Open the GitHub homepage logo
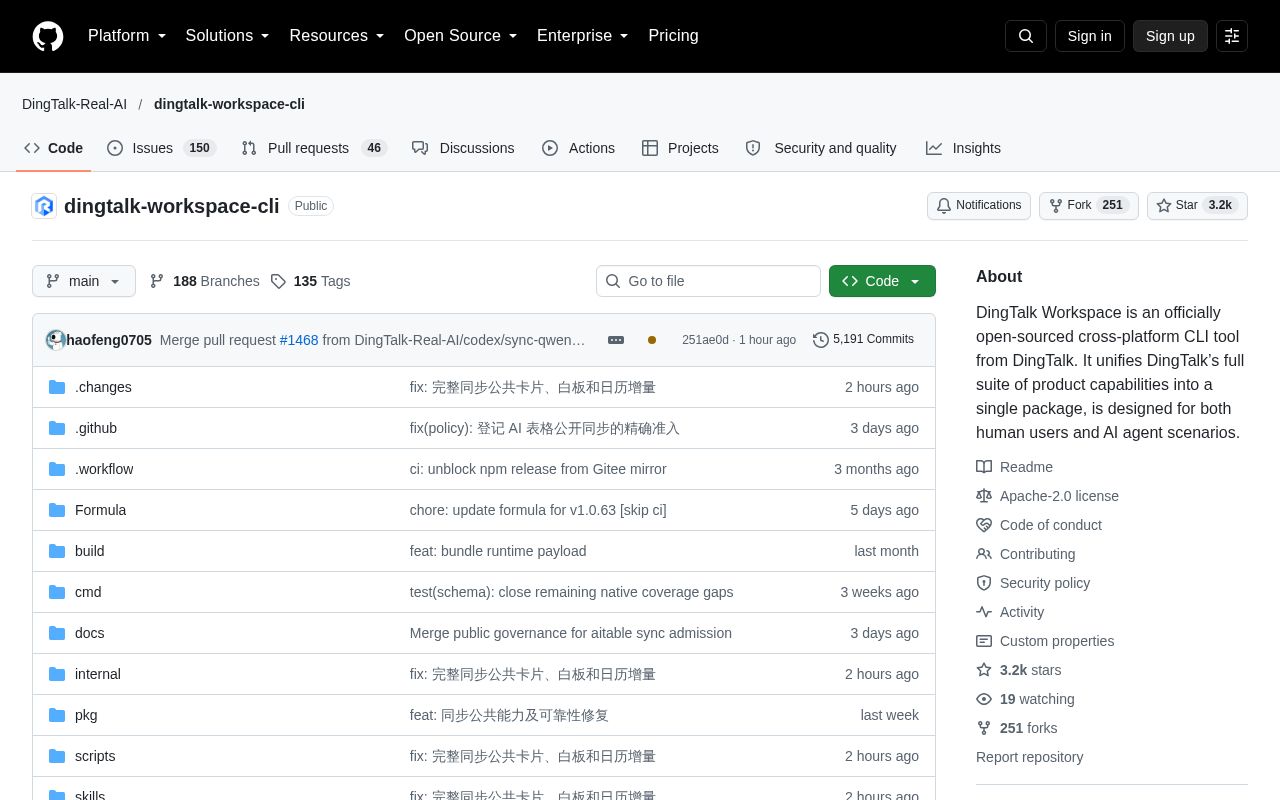This screenshot has height=800, width=1280. click(48, 36)
